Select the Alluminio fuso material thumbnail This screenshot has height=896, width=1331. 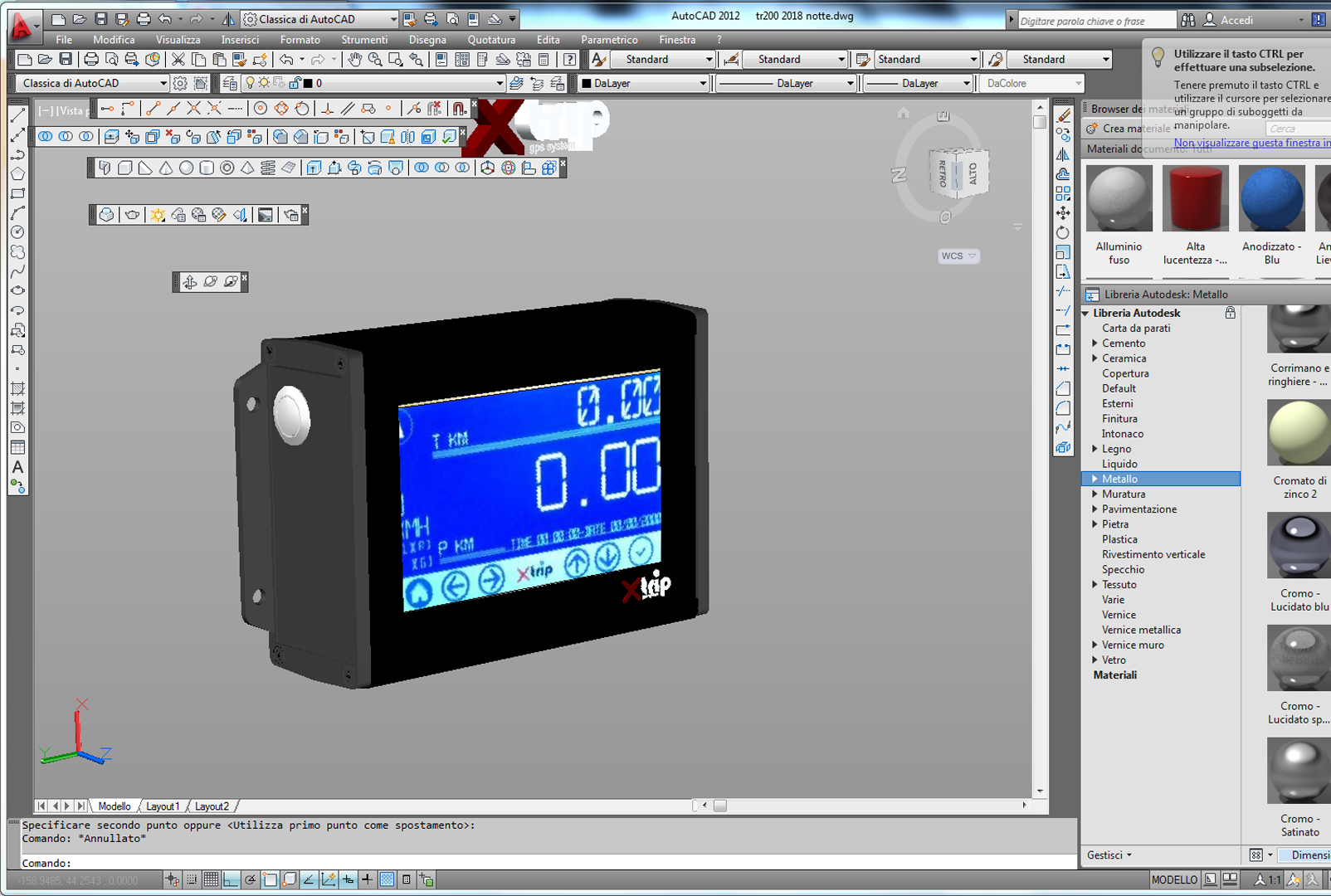tap(1119, 198)
